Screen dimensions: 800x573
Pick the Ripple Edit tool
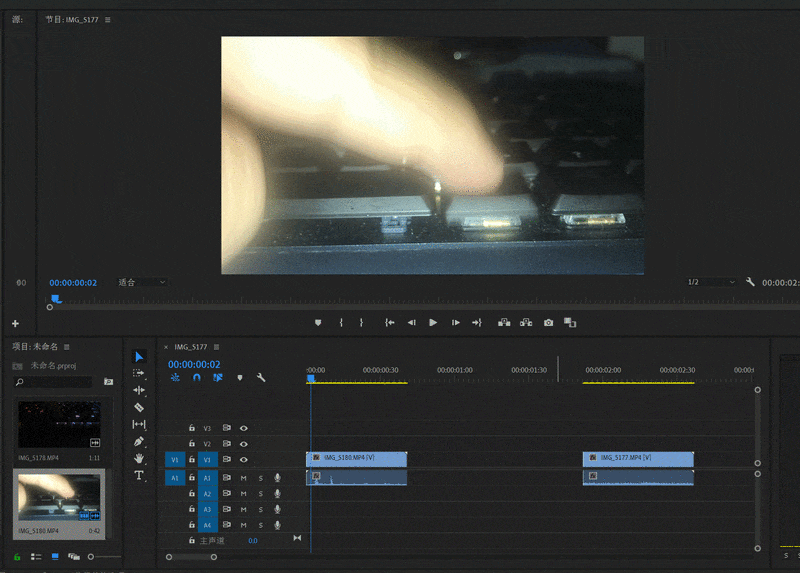click(x=139, y=390)
